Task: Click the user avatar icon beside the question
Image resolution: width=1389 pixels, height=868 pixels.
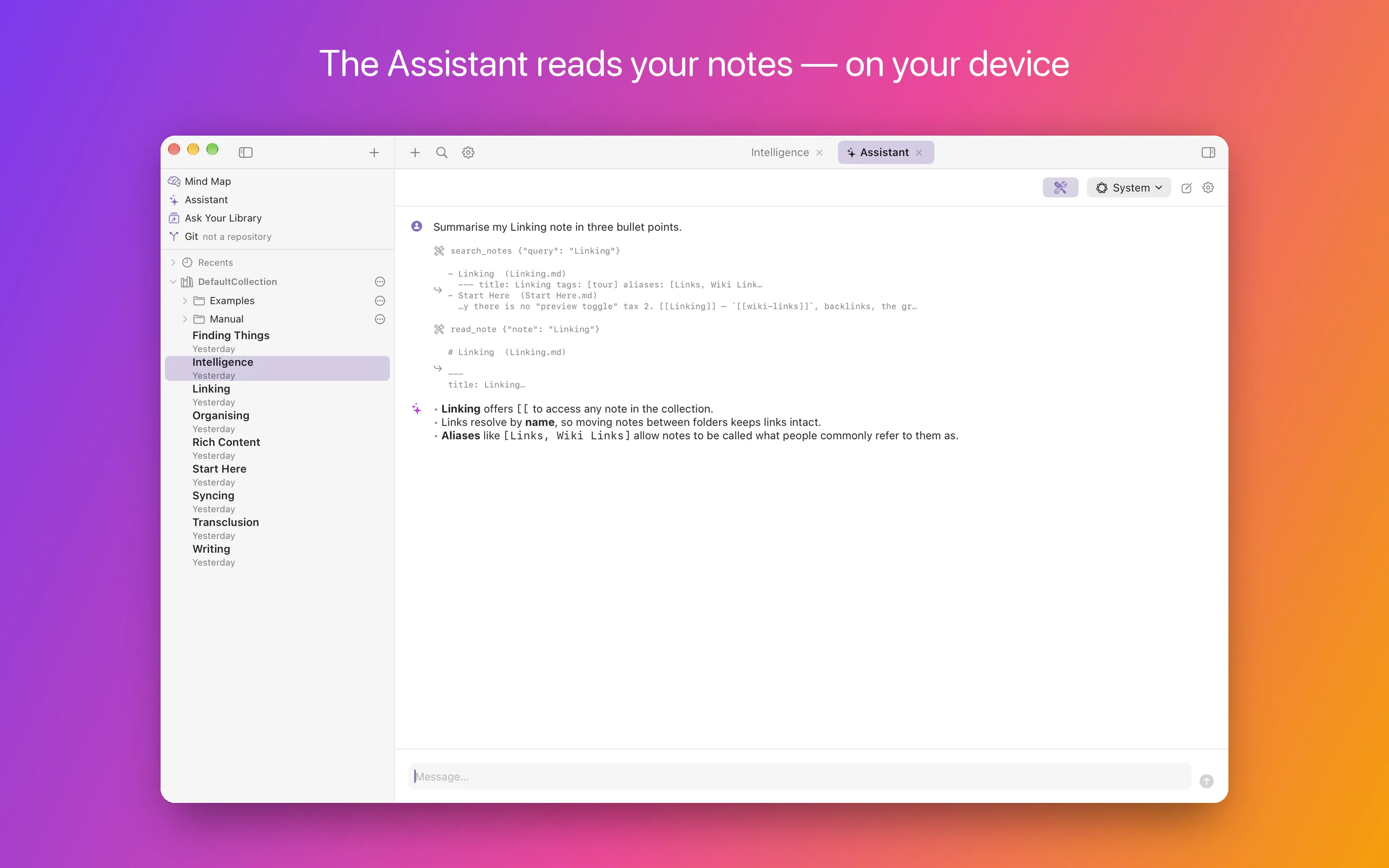Action: coord(417,226)
